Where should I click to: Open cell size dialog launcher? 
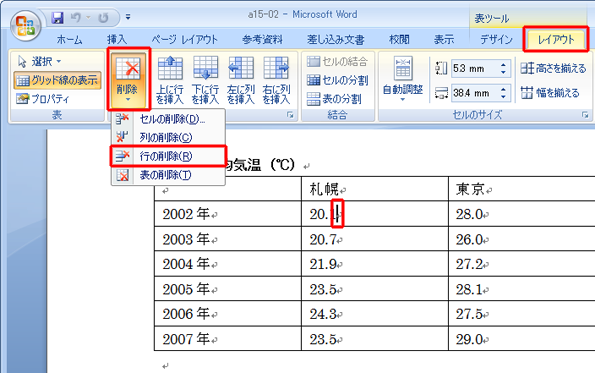click(x=585, y=115)
